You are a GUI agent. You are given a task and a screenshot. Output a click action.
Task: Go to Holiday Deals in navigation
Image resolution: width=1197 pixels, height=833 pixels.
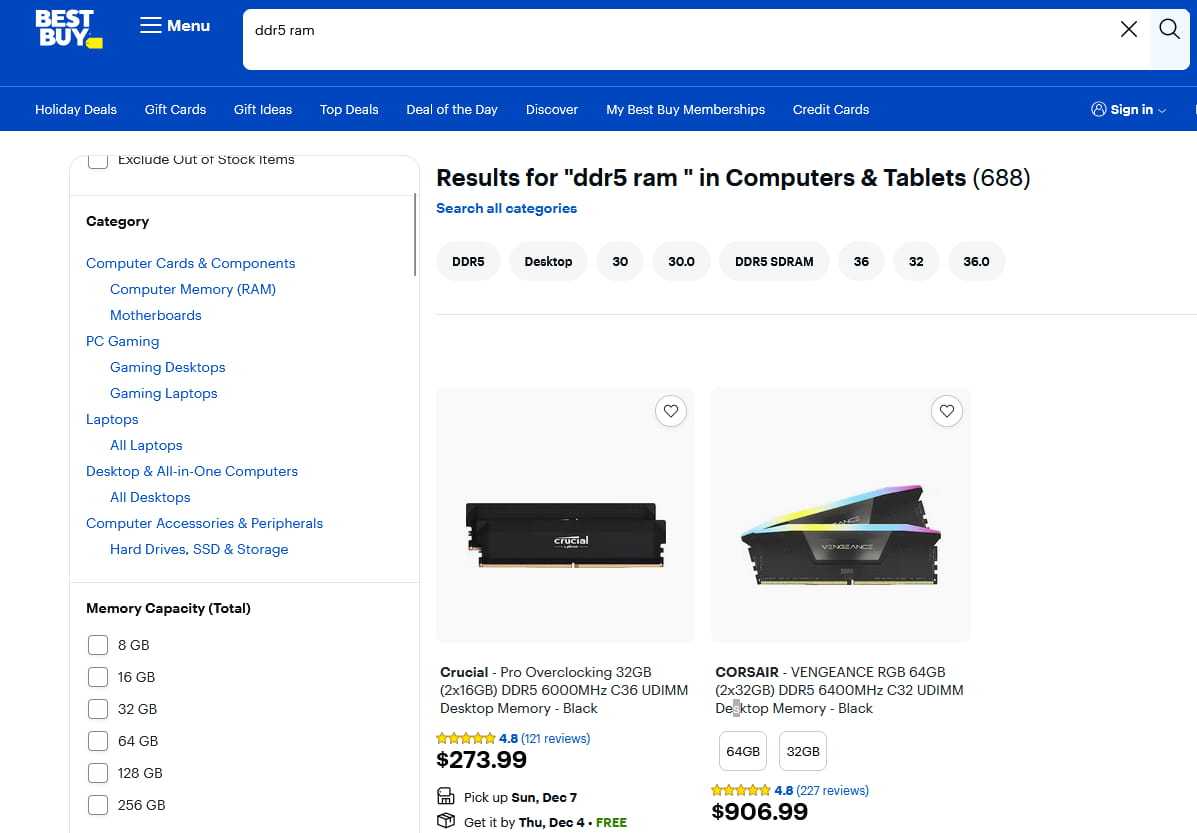pyautogui.click(x=76, y=110)
